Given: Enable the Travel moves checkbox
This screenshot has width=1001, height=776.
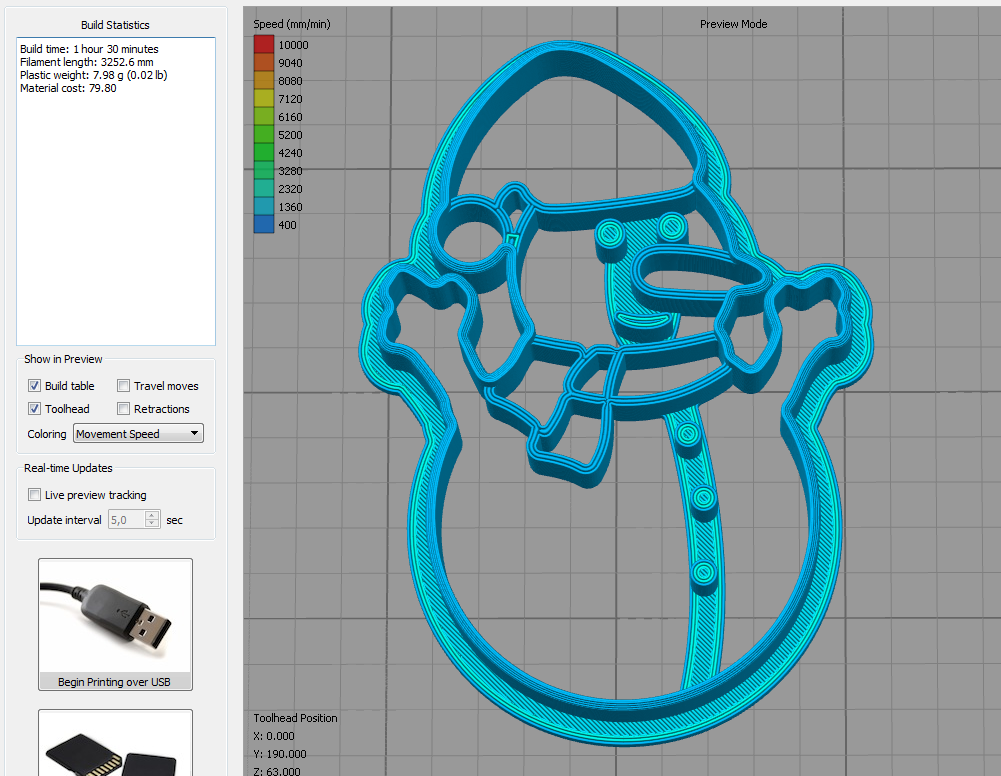Looking at the screenshot, I should click(124, 385).
